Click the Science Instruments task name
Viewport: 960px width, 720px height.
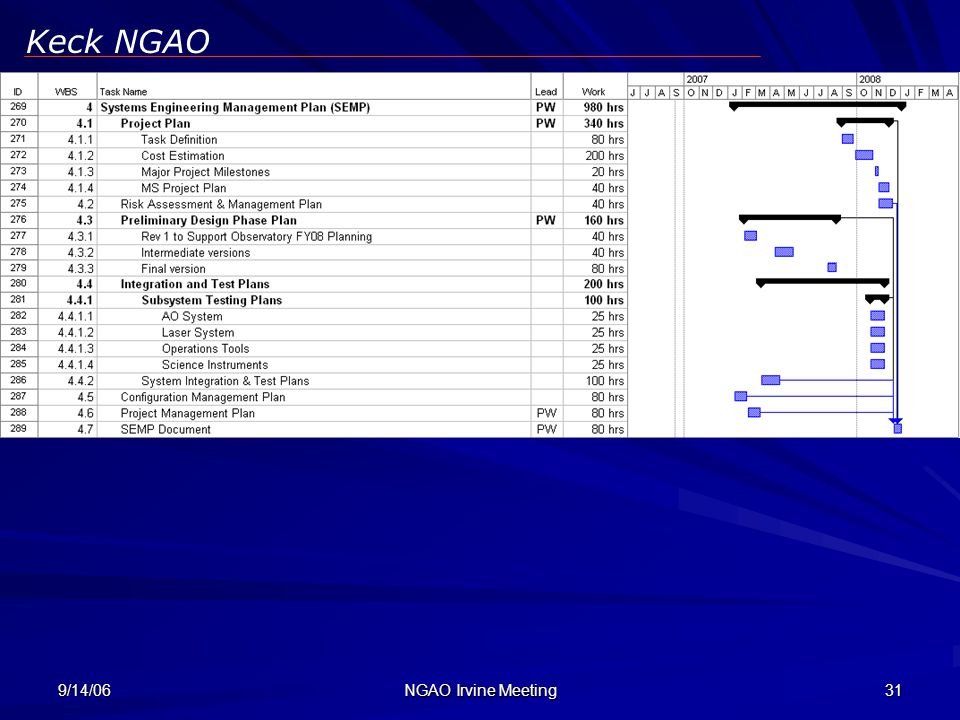(x=214, y=365)
